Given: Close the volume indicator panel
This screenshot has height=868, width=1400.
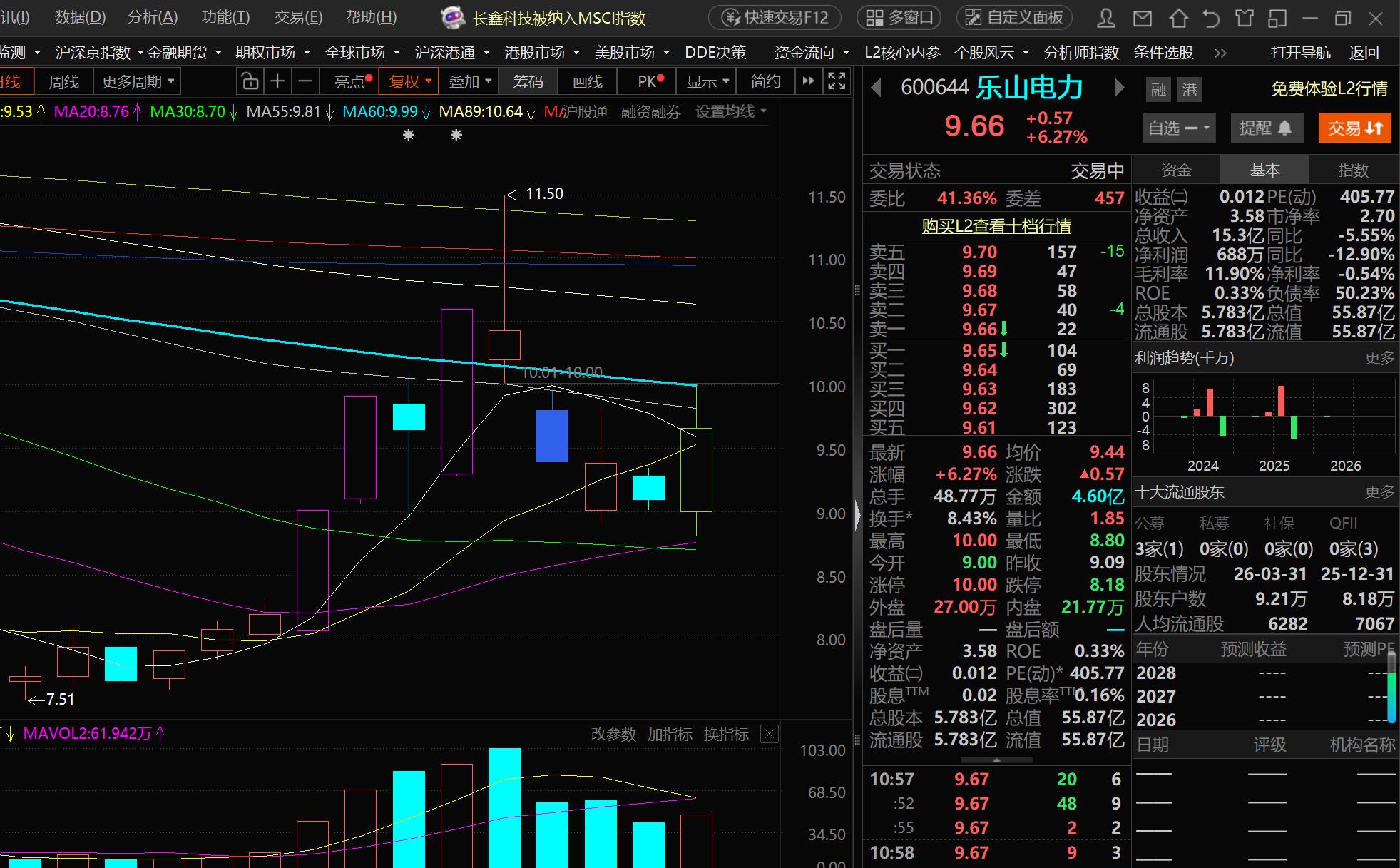Looking at the screenshot, I should 770,734.
